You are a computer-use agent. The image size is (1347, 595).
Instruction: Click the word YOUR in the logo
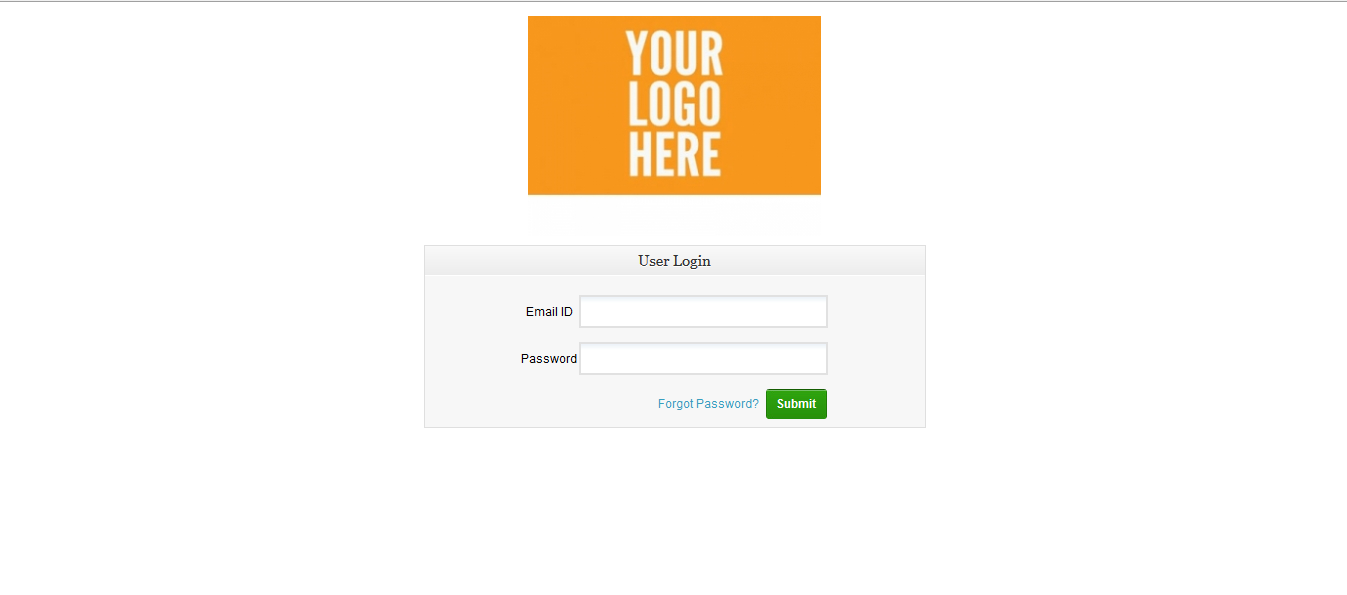coord(674,54)
